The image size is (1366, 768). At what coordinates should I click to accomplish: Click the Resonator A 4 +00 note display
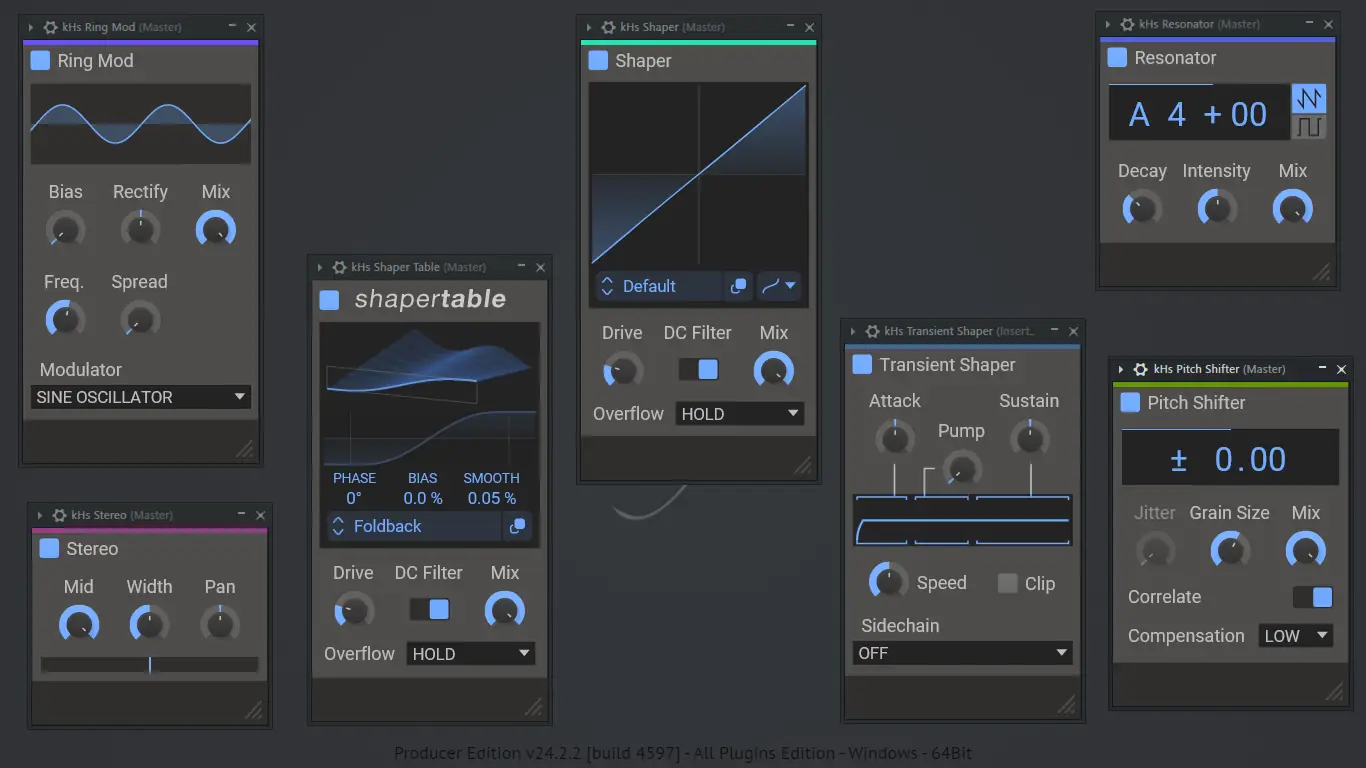click(1199, 113)
